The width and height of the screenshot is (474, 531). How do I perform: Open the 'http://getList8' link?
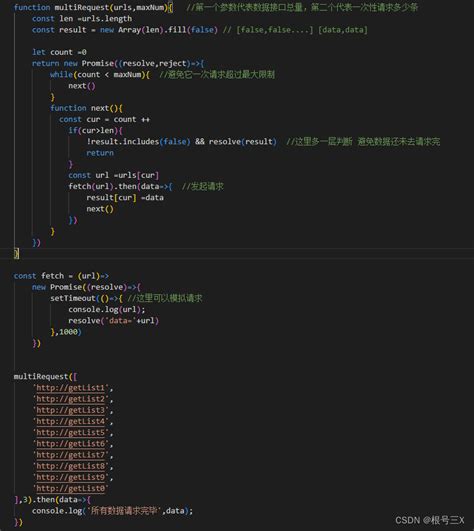pos(70,466)
